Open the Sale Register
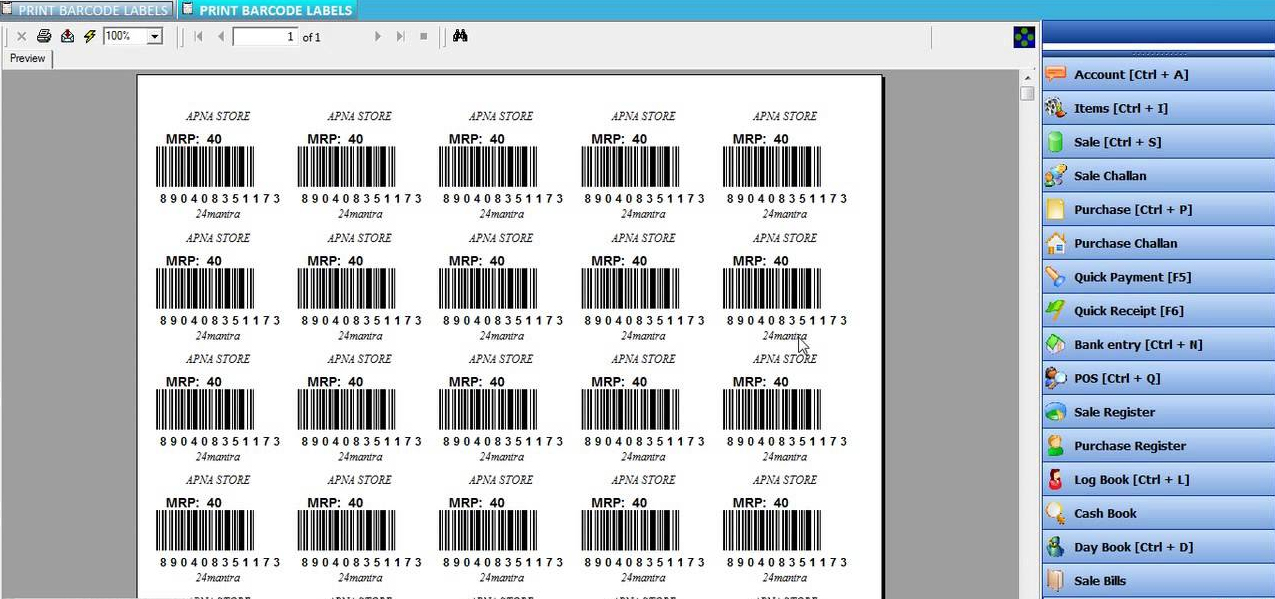 pos(1158,412)
